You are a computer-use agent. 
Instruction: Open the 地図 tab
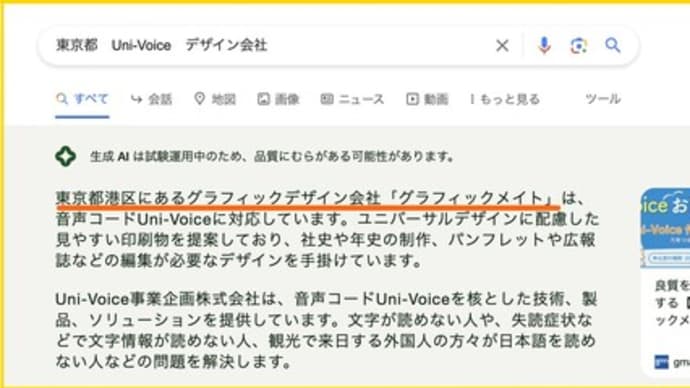215,99
